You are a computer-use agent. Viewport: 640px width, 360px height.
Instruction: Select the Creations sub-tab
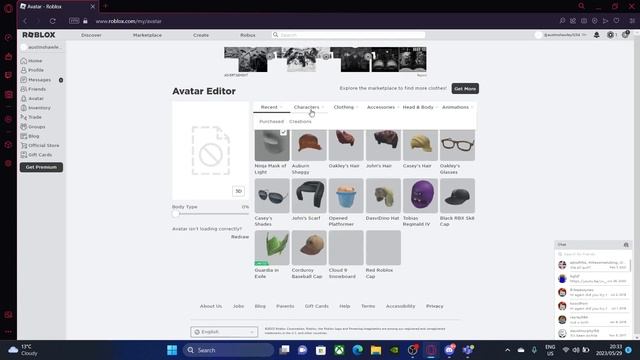coord(300,122)
